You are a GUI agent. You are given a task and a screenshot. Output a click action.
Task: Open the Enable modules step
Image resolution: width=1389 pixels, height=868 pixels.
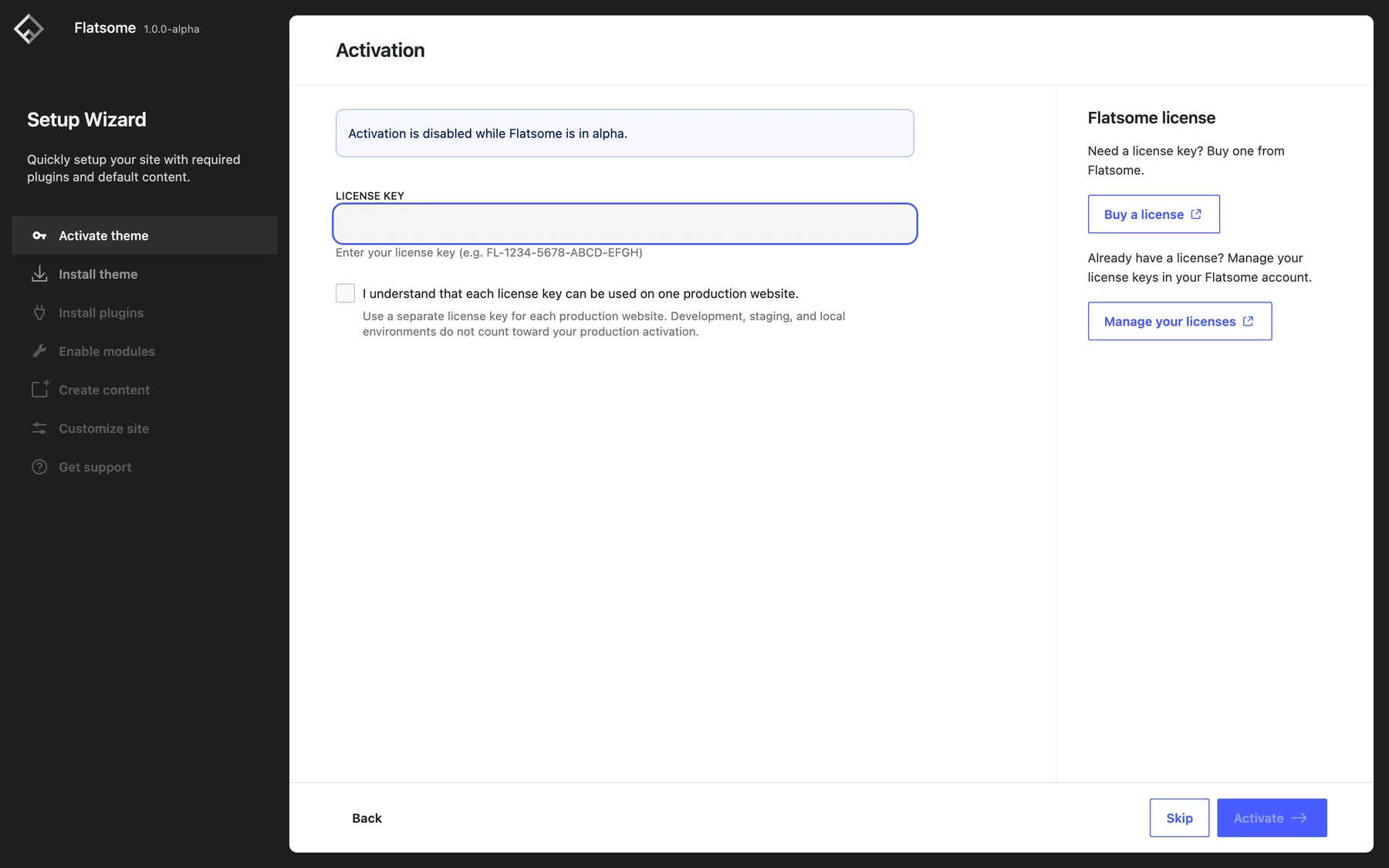pos(144,351)
